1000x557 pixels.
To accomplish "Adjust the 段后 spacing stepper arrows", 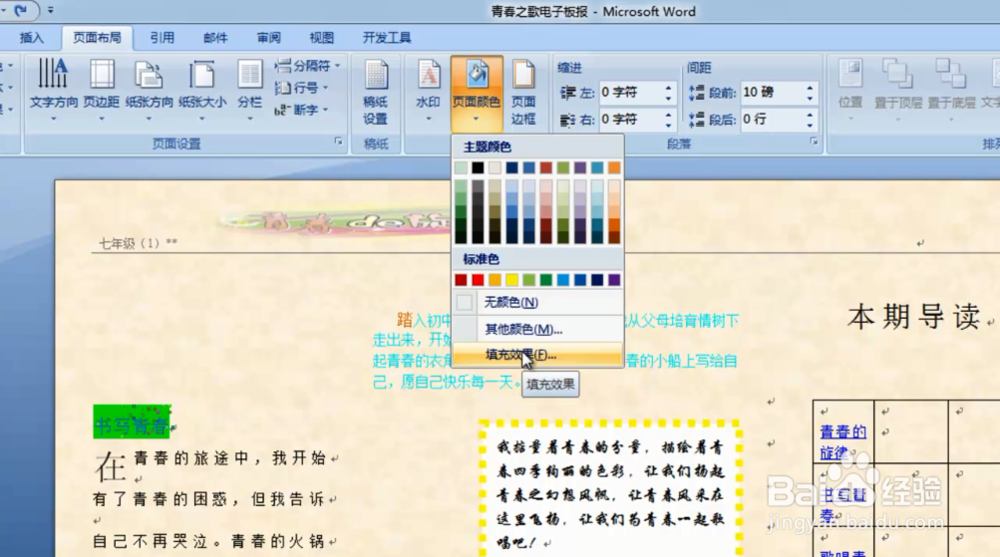I will click(810, 120).
